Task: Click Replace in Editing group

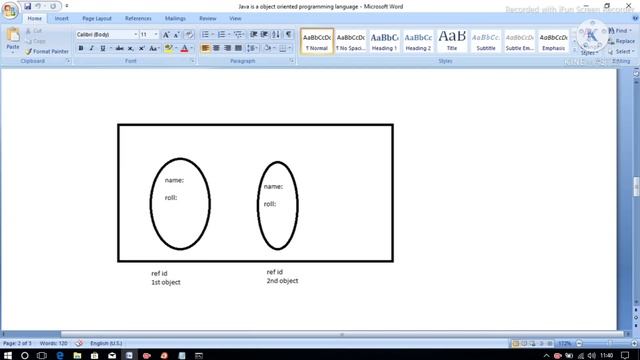Action: [621, 41]
